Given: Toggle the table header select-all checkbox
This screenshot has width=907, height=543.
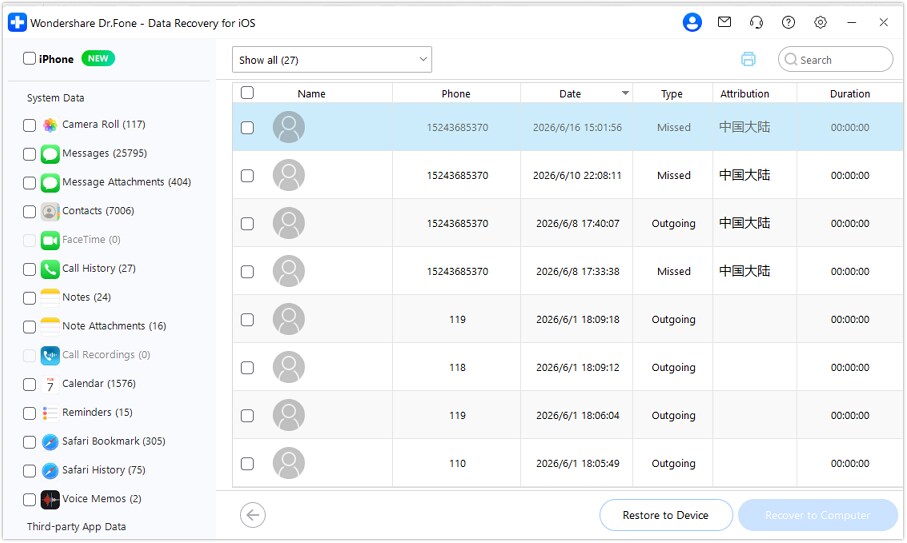Looking at the screenshot, I should [247, 93].
